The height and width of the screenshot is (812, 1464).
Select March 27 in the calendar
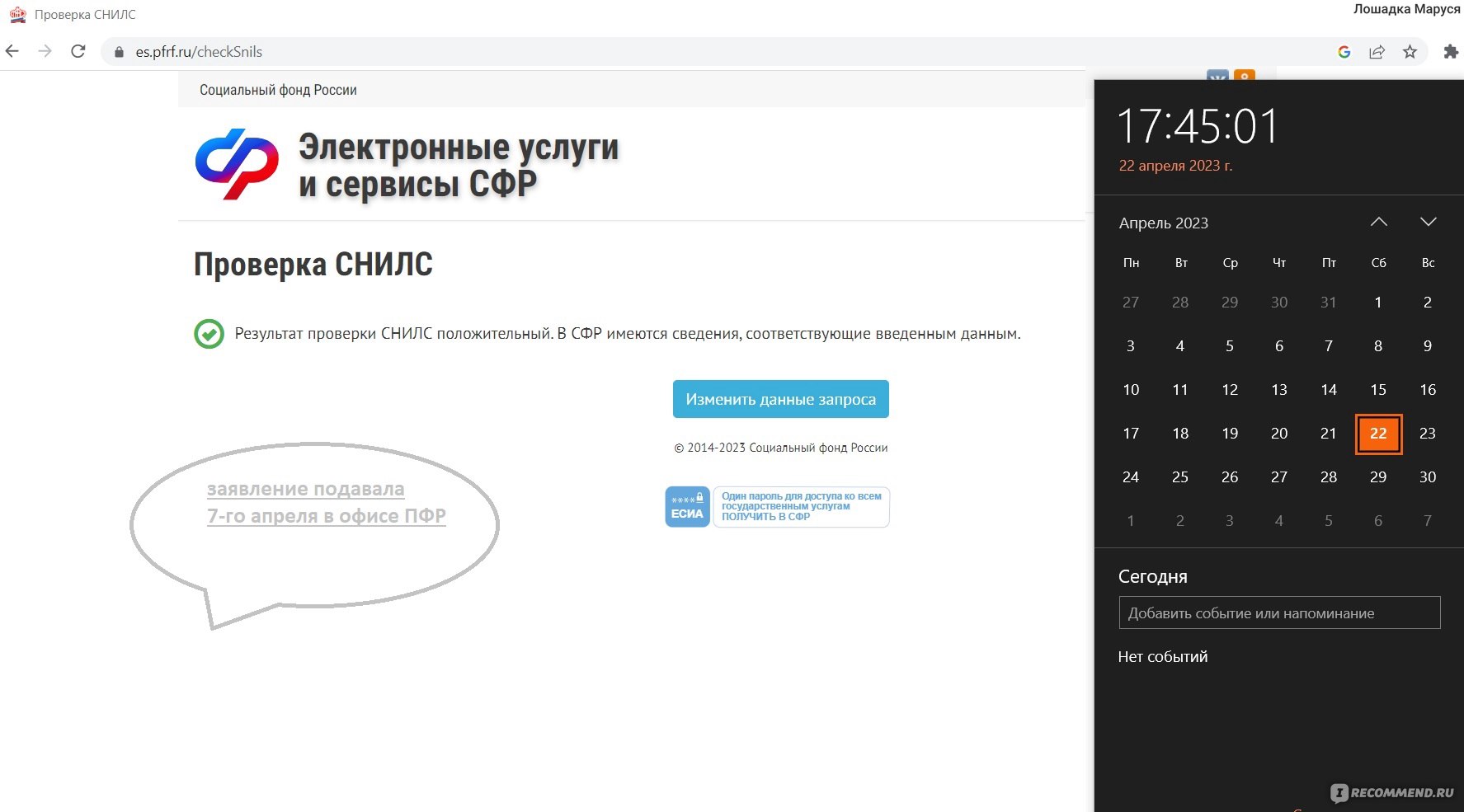[x=1131, y=303]
